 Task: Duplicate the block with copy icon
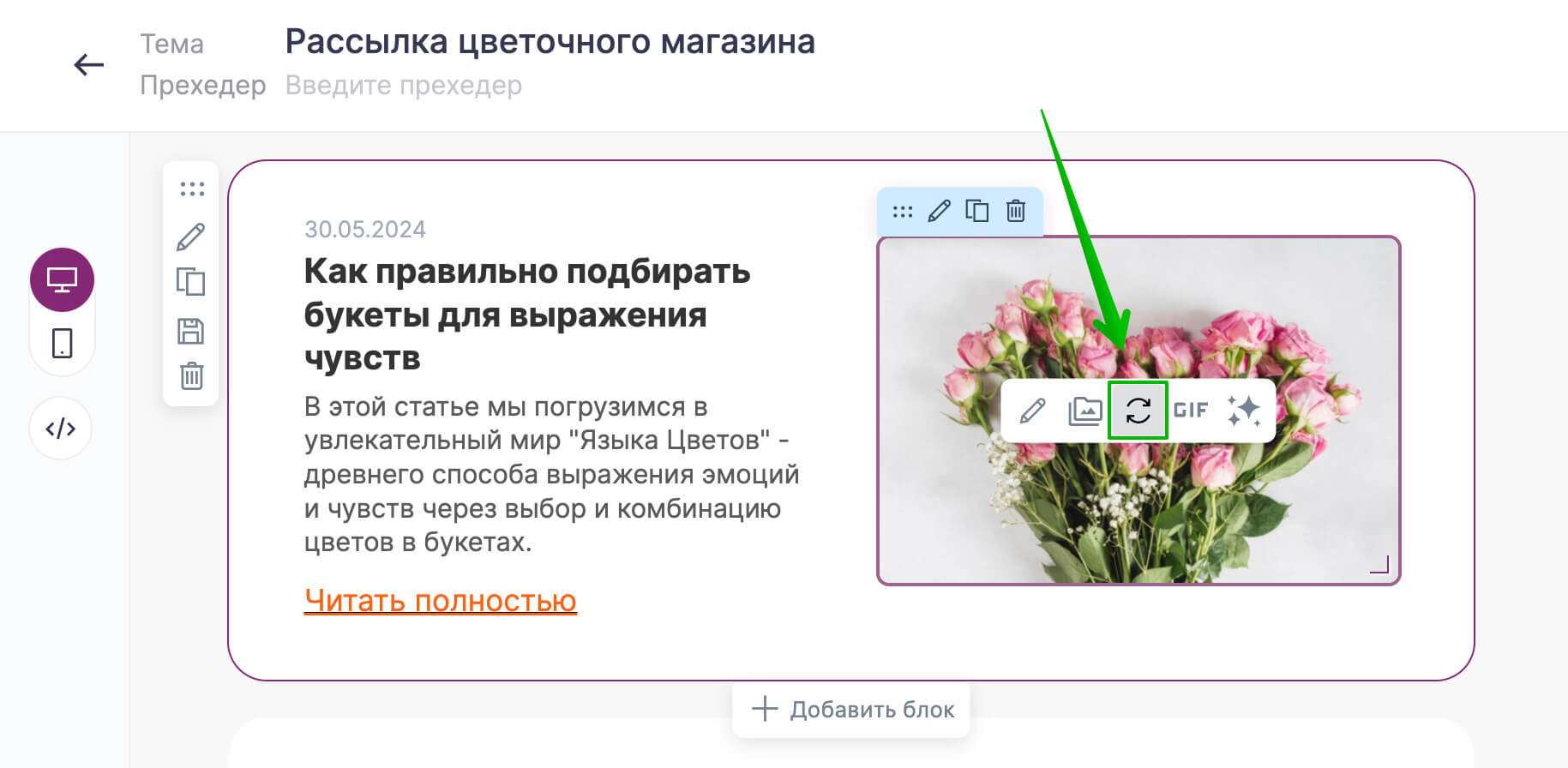[x=190, y=281]
